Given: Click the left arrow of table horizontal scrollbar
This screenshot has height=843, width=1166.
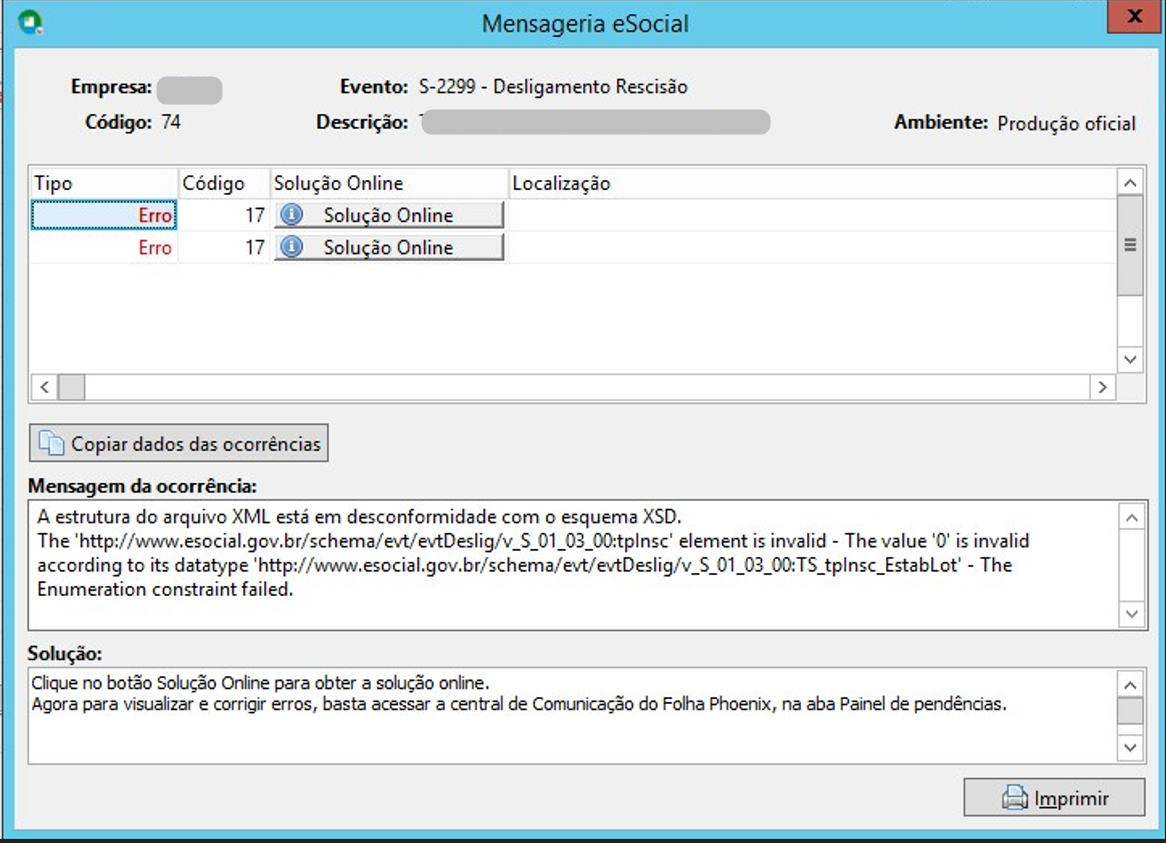Looking at the screenshot, I should coord(45,387).
